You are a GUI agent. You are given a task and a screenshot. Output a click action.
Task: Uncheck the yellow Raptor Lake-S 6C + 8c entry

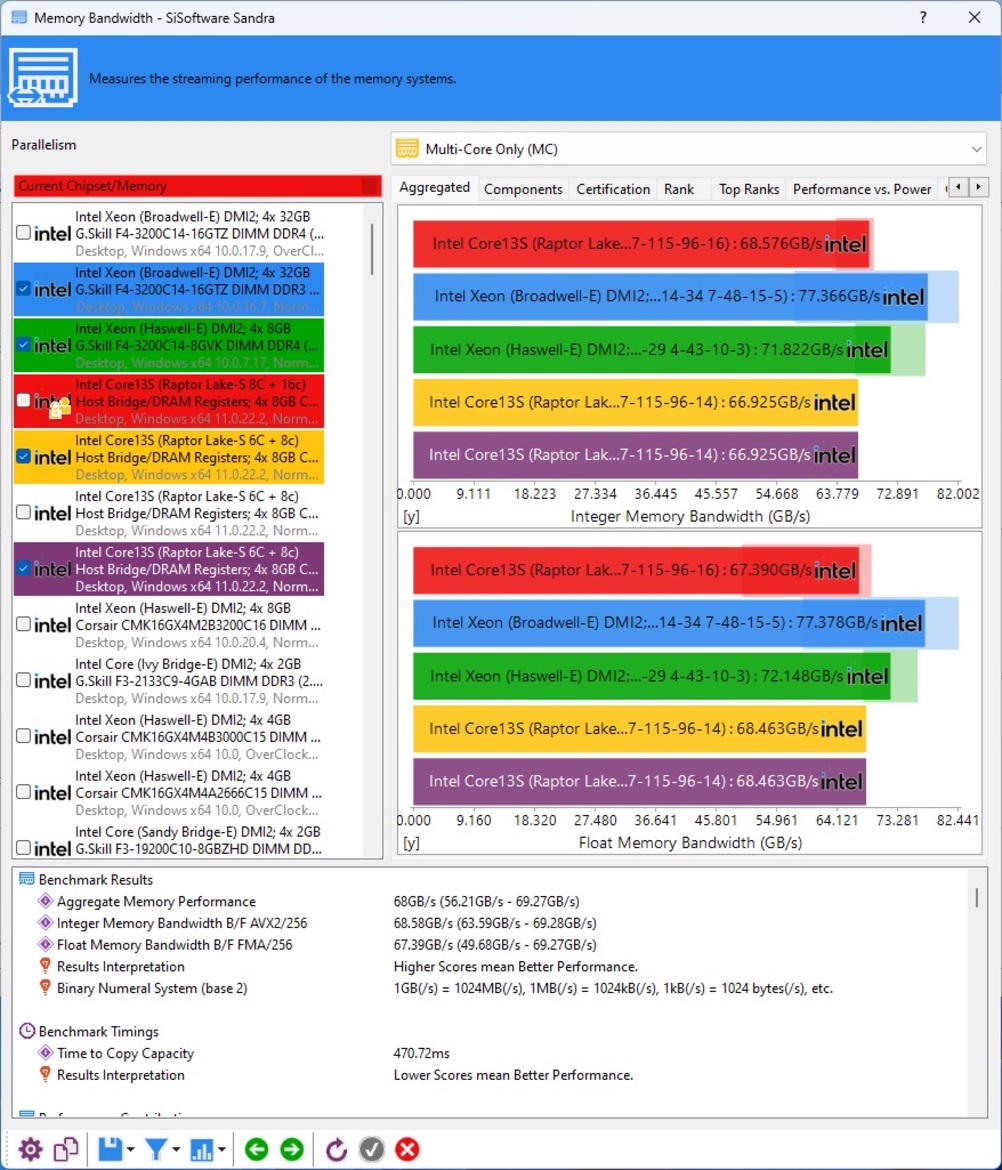click(23, 456)
